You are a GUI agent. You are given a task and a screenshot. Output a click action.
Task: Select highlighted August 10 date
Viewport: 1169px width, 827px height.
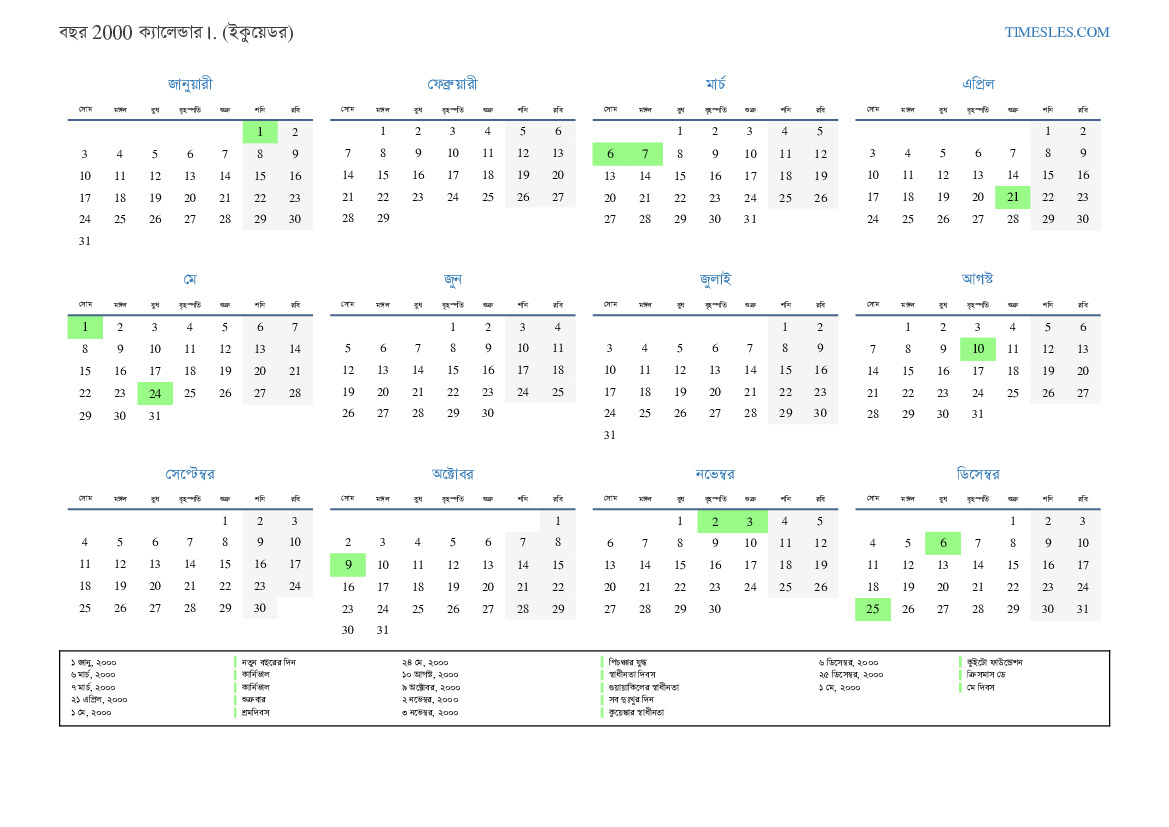pos(977,349)
